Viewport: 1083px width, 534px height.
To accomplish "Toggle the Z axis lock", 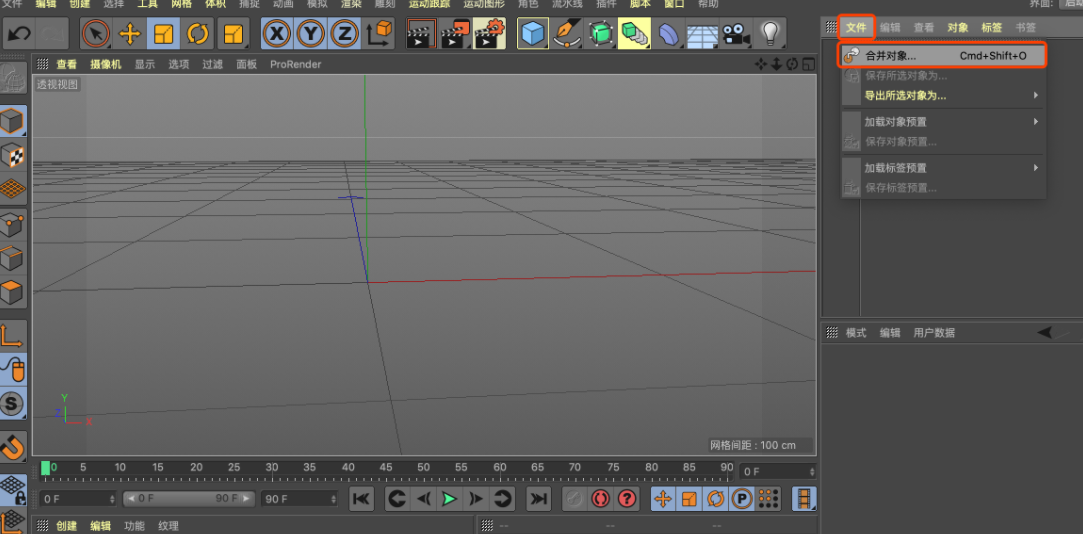I will (344, 33).
